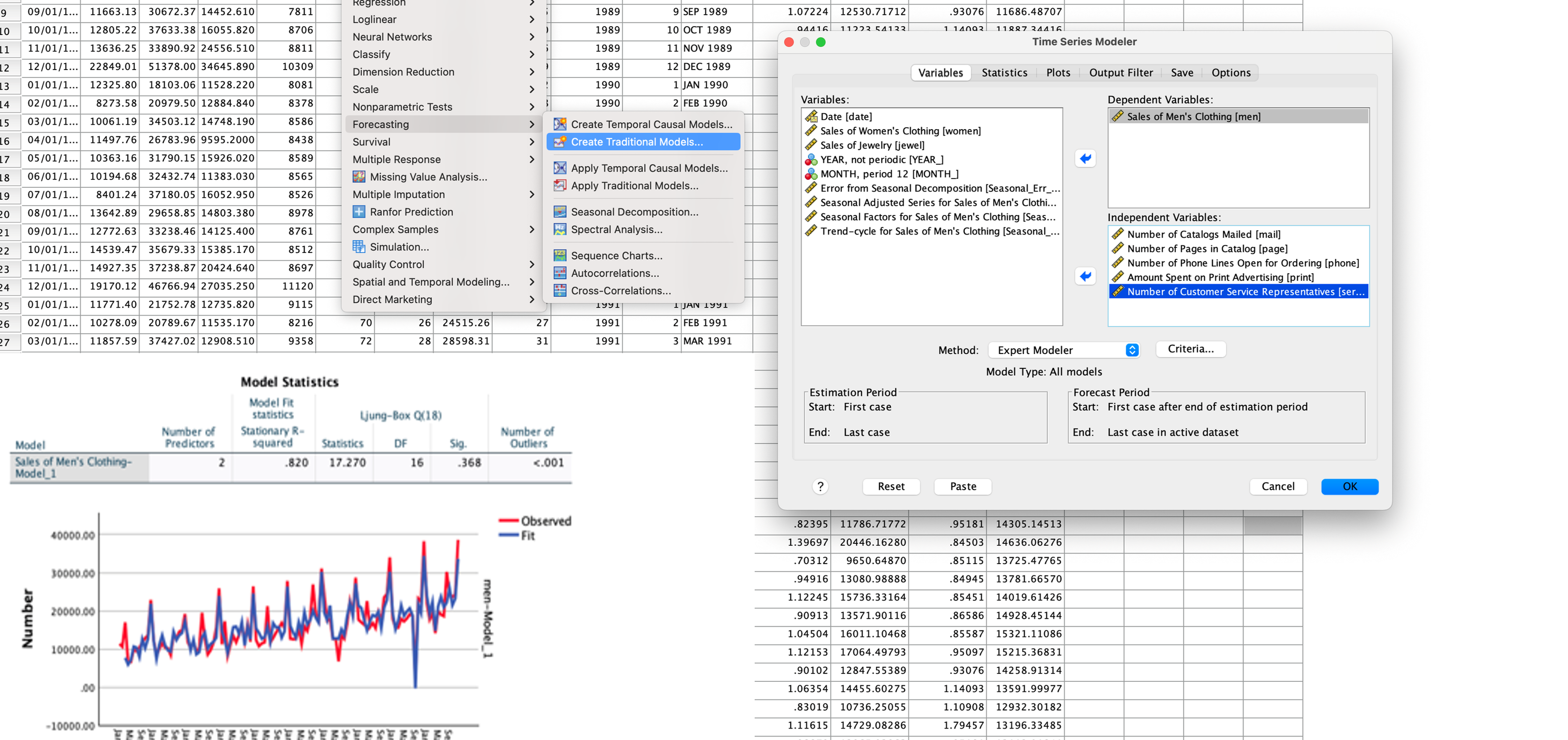Select Sales of Women's Clothing [women] variable
1568x740 pixels.
coord(932,131)
